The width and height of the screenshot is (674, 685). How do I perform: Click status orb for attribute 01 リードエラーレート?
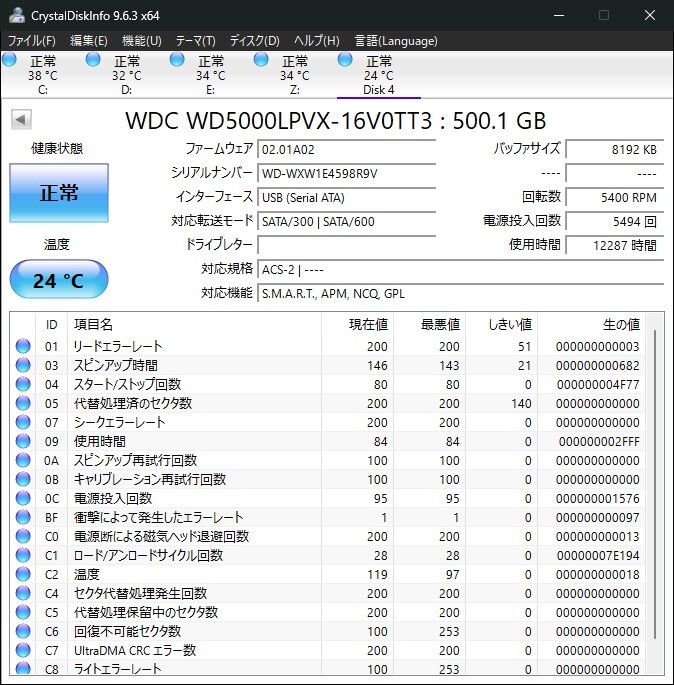[23, 346]
